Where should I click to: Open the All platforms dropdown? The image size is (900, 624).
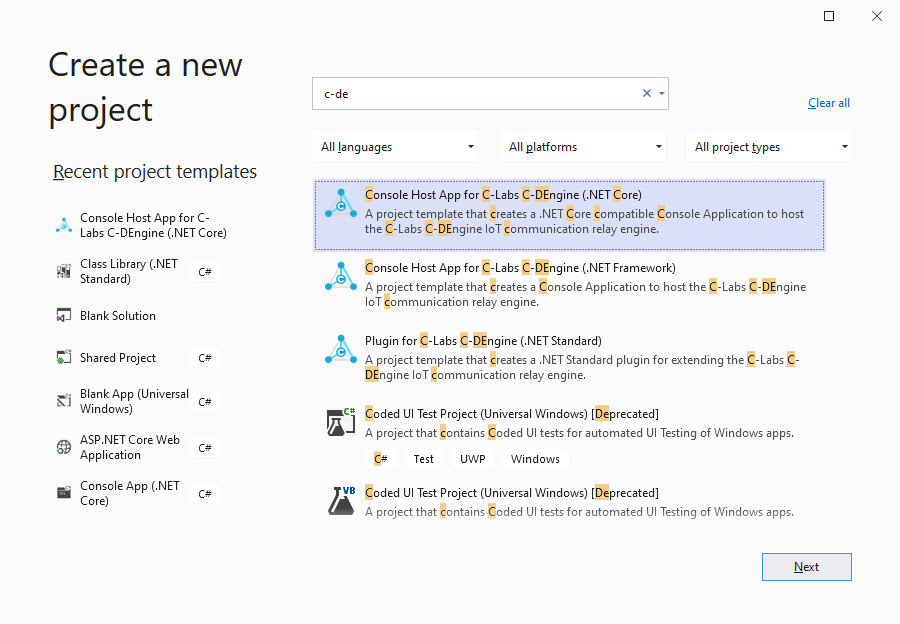pos(583,147)
